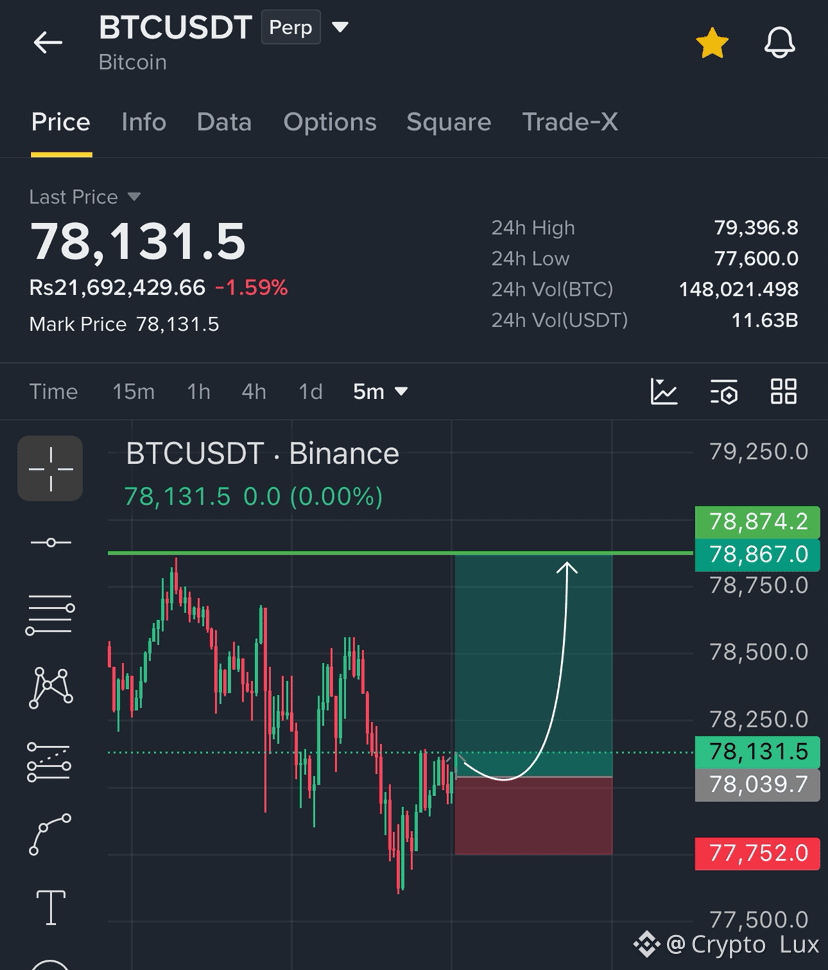Image resolution: width=828 pixels, height=970 pixels.
Task: Select the 1d interval
Action: tap(311, 392)
